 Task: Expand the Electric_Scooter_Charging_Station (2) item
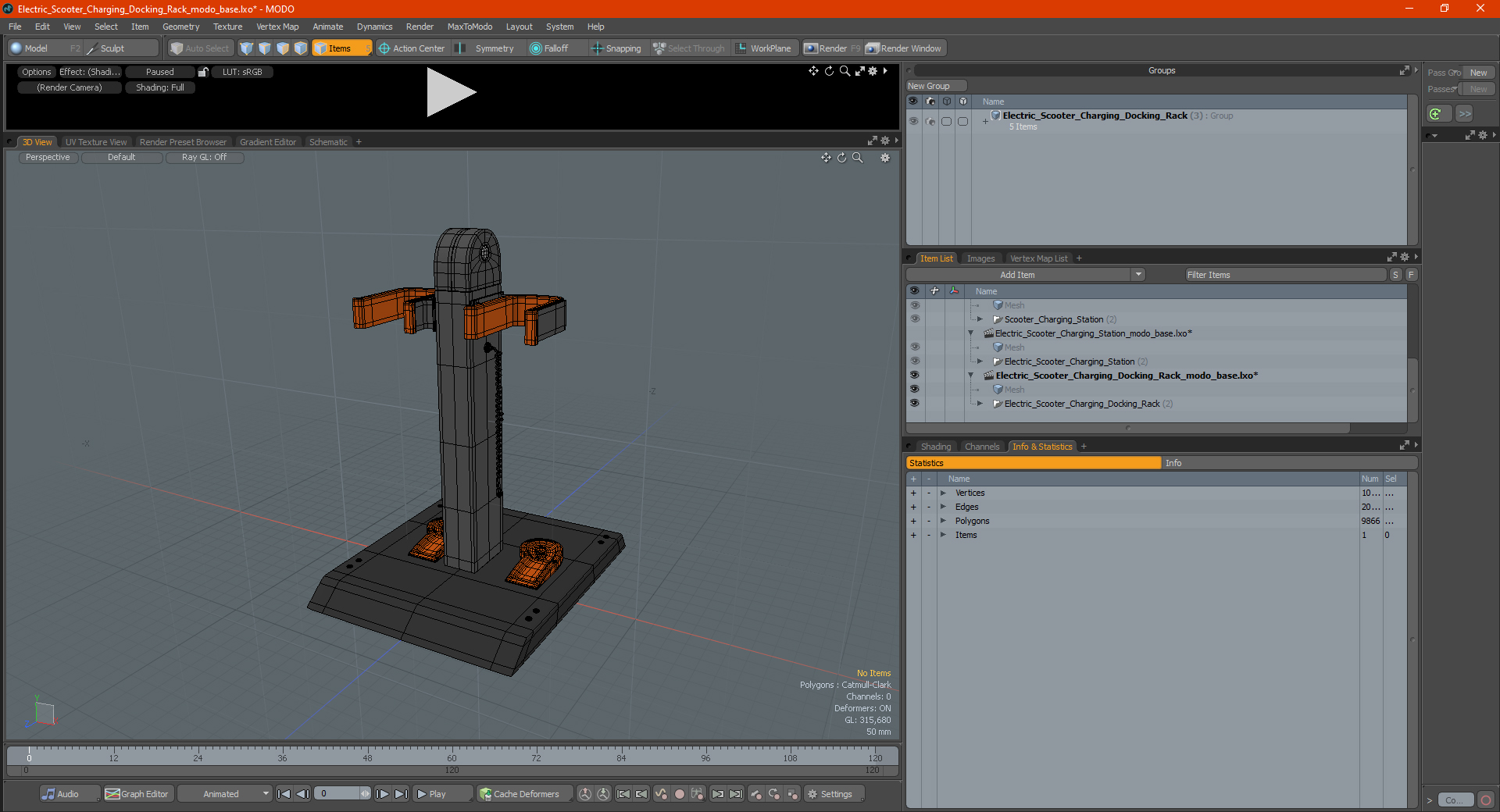coord(980,361)
